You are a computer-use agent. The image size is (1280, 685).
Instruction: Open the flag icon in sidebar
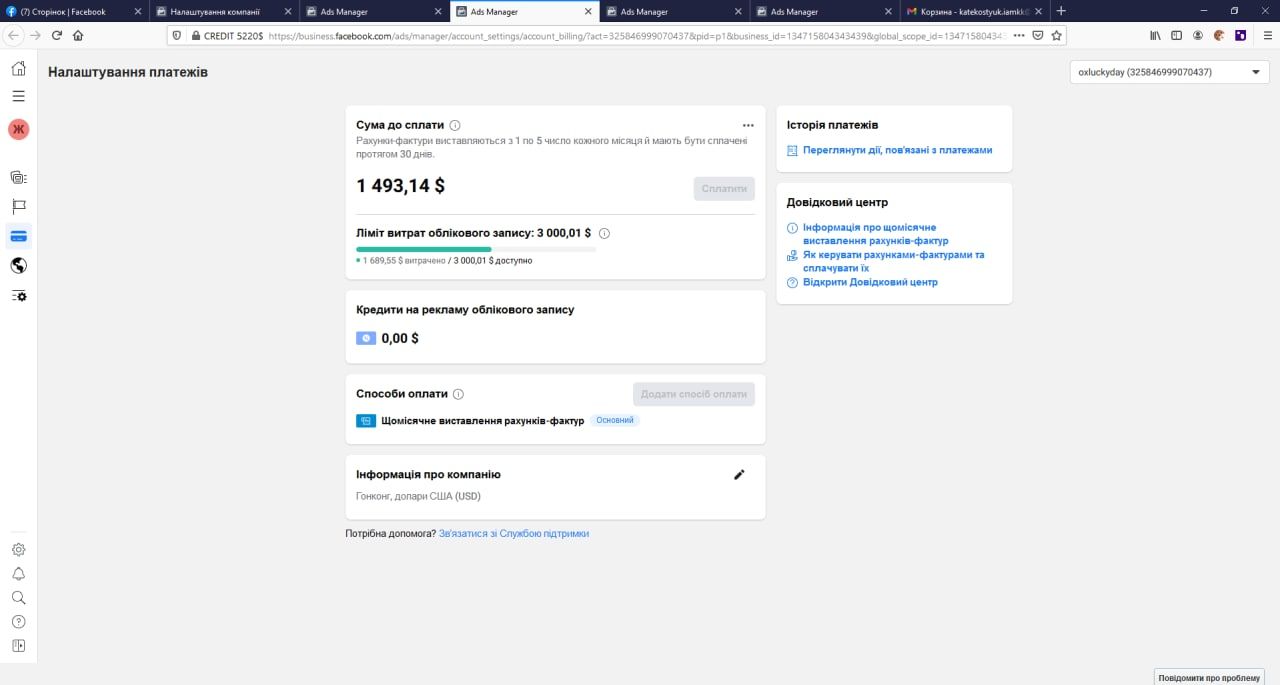pos(18,206)
